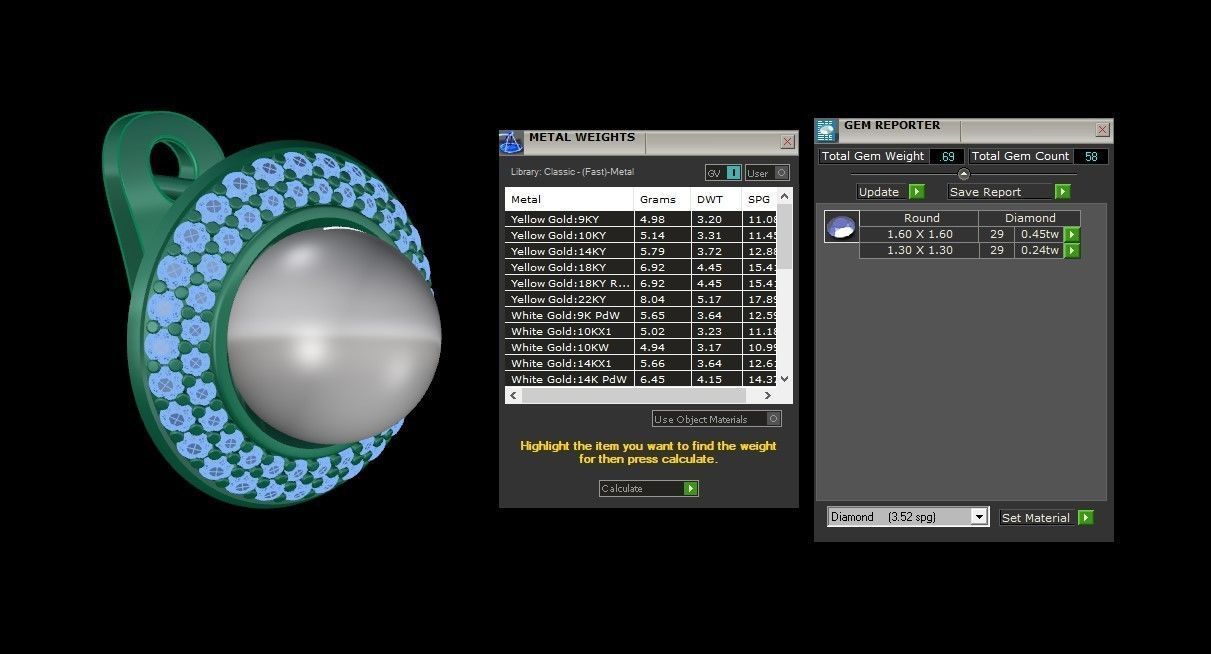The image size is (1211, 654).
Task: Click the Total Gem Count 58 field
Action: coord(1091,156)
